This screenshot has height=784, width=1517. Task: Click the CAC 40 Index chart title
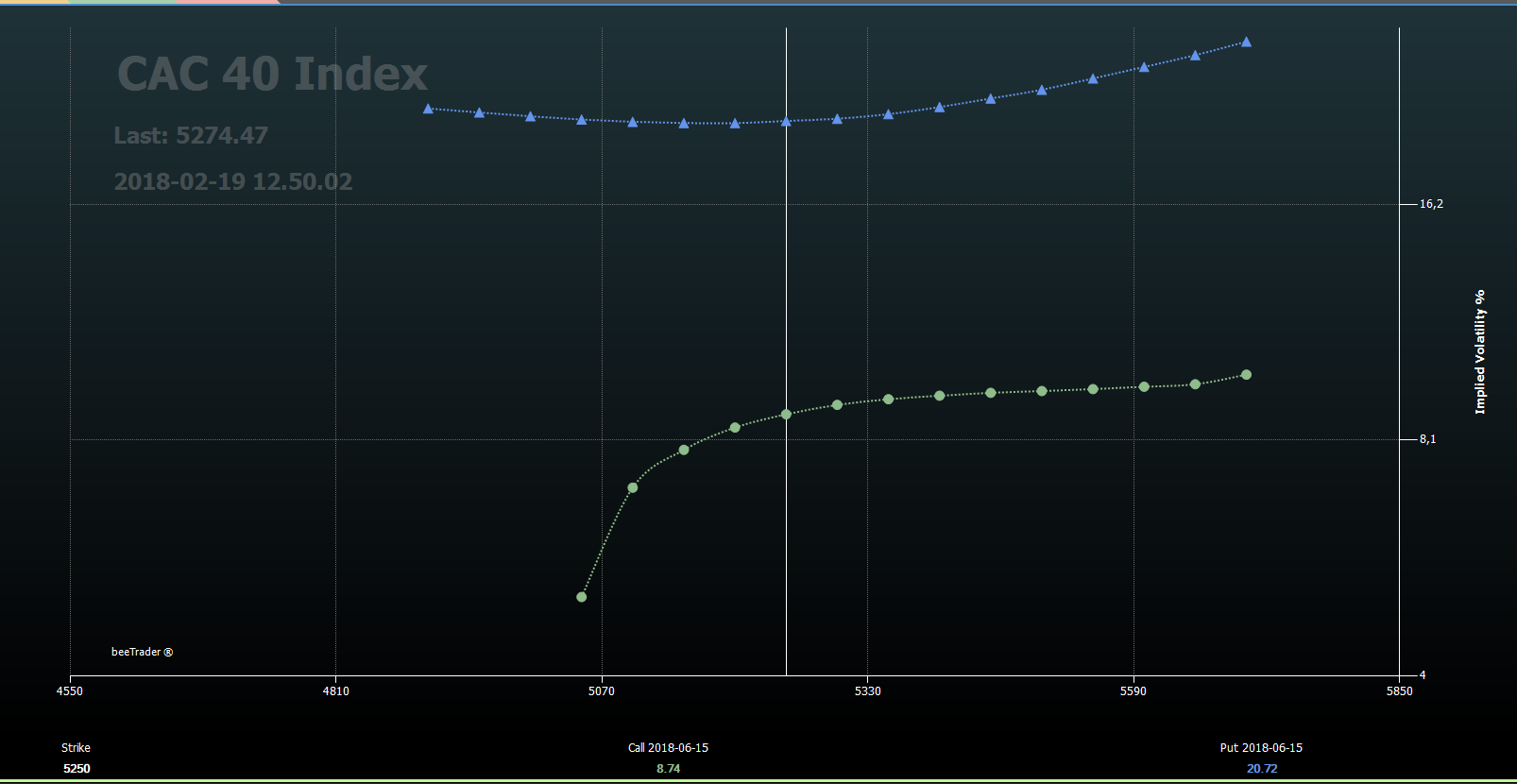click(x=272, y=74)
